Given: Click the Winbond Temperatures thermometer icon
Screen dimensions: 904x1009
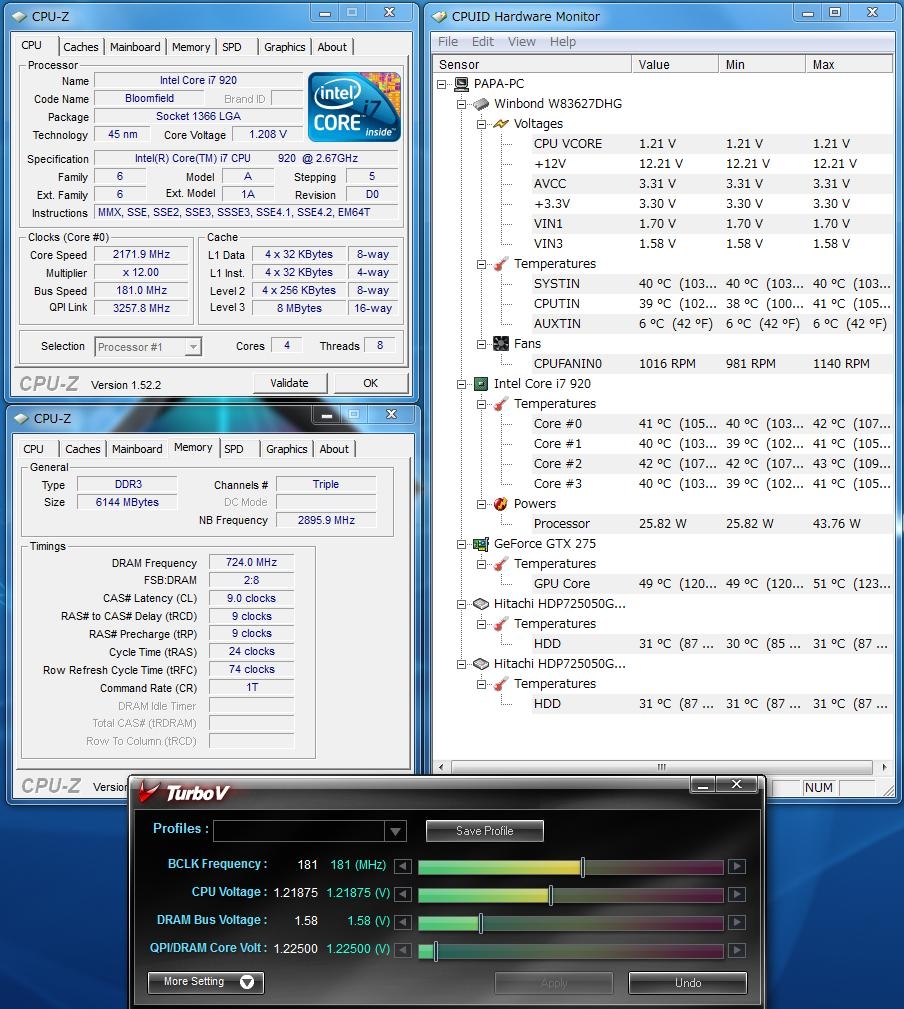Looking at the screenshot, I should [x=501, y=264].
